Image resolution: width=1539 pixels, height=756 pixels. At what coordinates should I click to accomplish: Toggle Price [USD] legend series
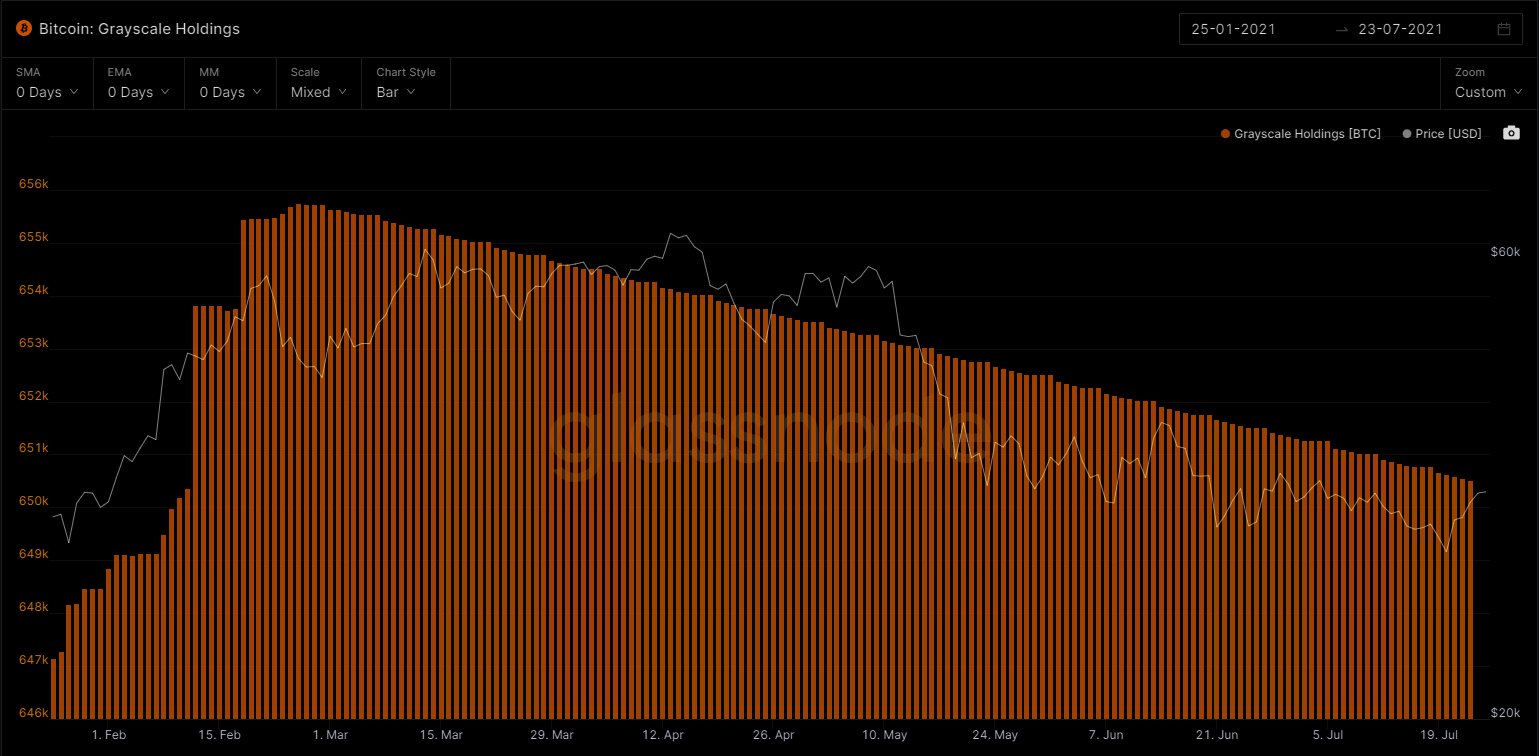1442,134
